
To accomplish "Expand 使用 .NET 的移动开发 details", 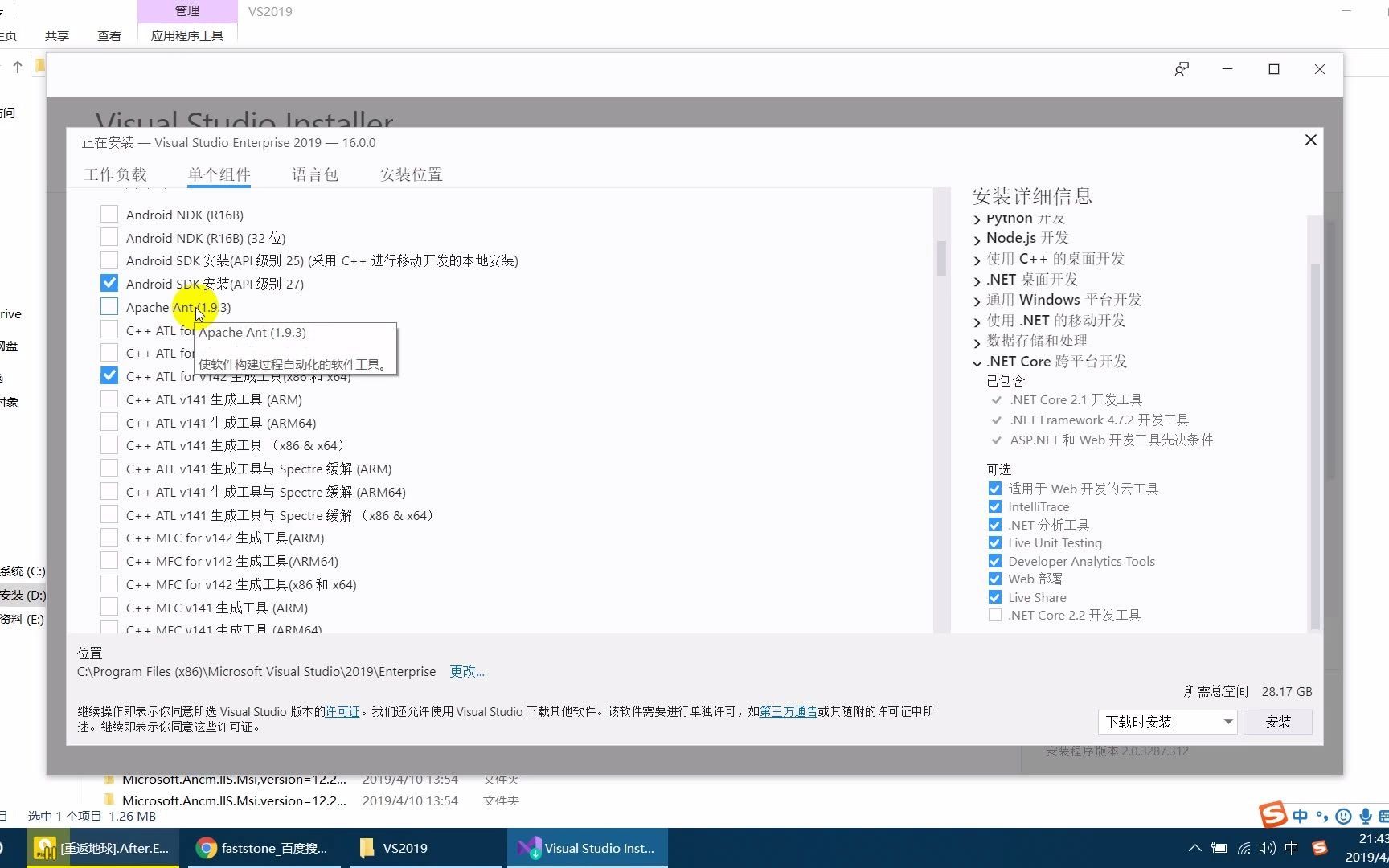I will point(977,321).
